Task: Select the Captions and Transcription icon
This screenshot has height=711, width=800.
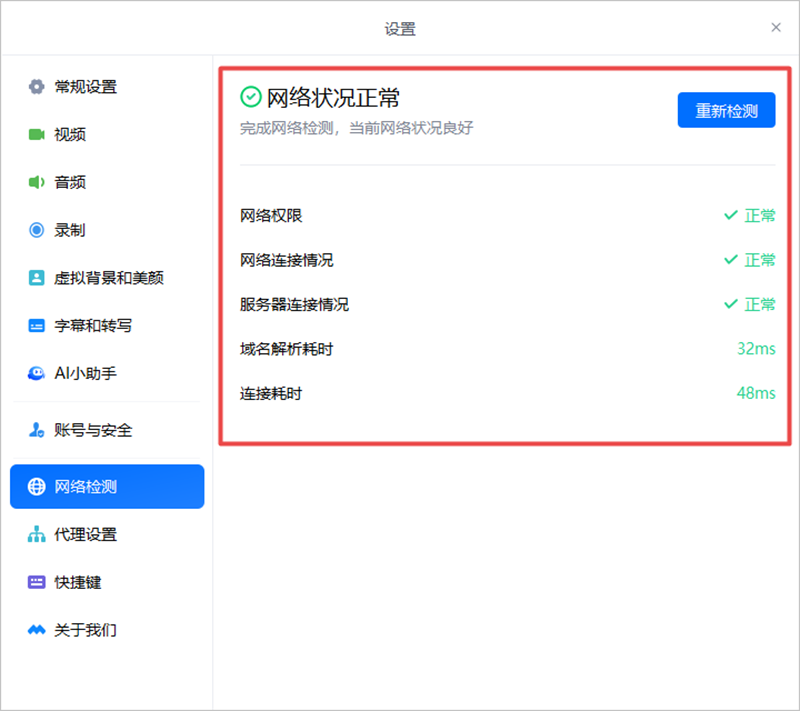Action: (37, 326)
